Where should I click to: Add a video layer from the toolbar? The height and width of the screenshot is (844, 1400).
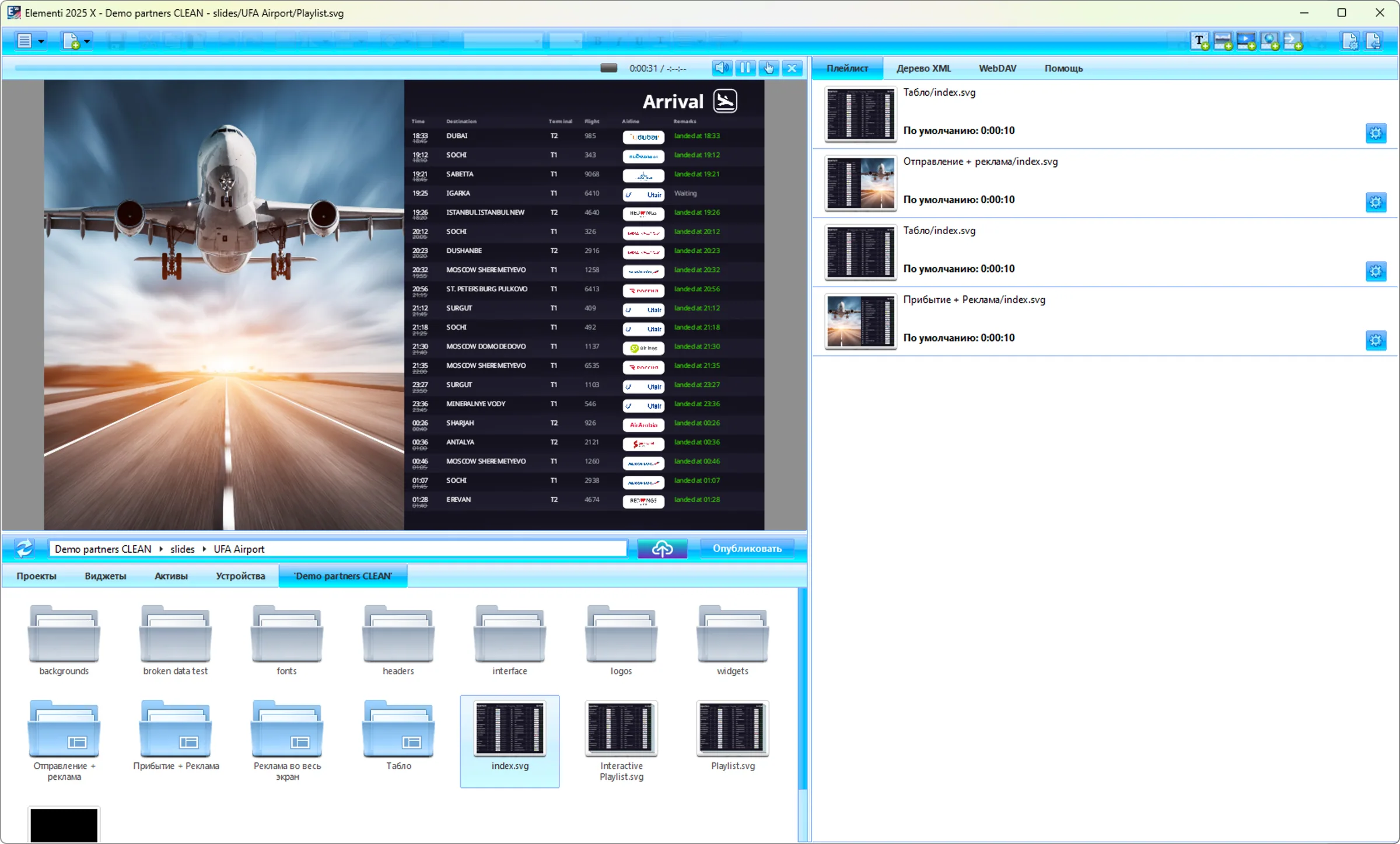[1246, 41]
